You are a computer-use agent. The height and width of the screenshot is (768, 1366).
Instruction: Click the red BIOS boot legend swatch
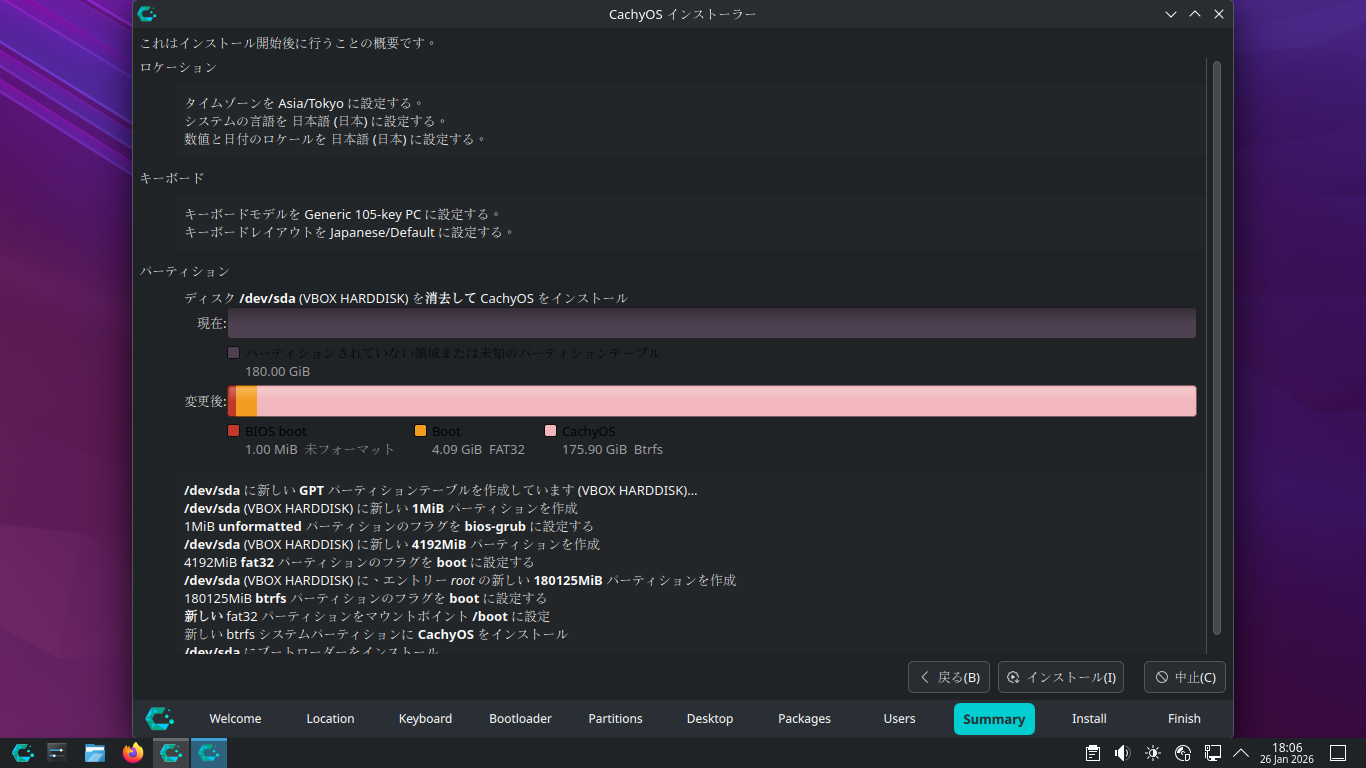pos(234,431)
